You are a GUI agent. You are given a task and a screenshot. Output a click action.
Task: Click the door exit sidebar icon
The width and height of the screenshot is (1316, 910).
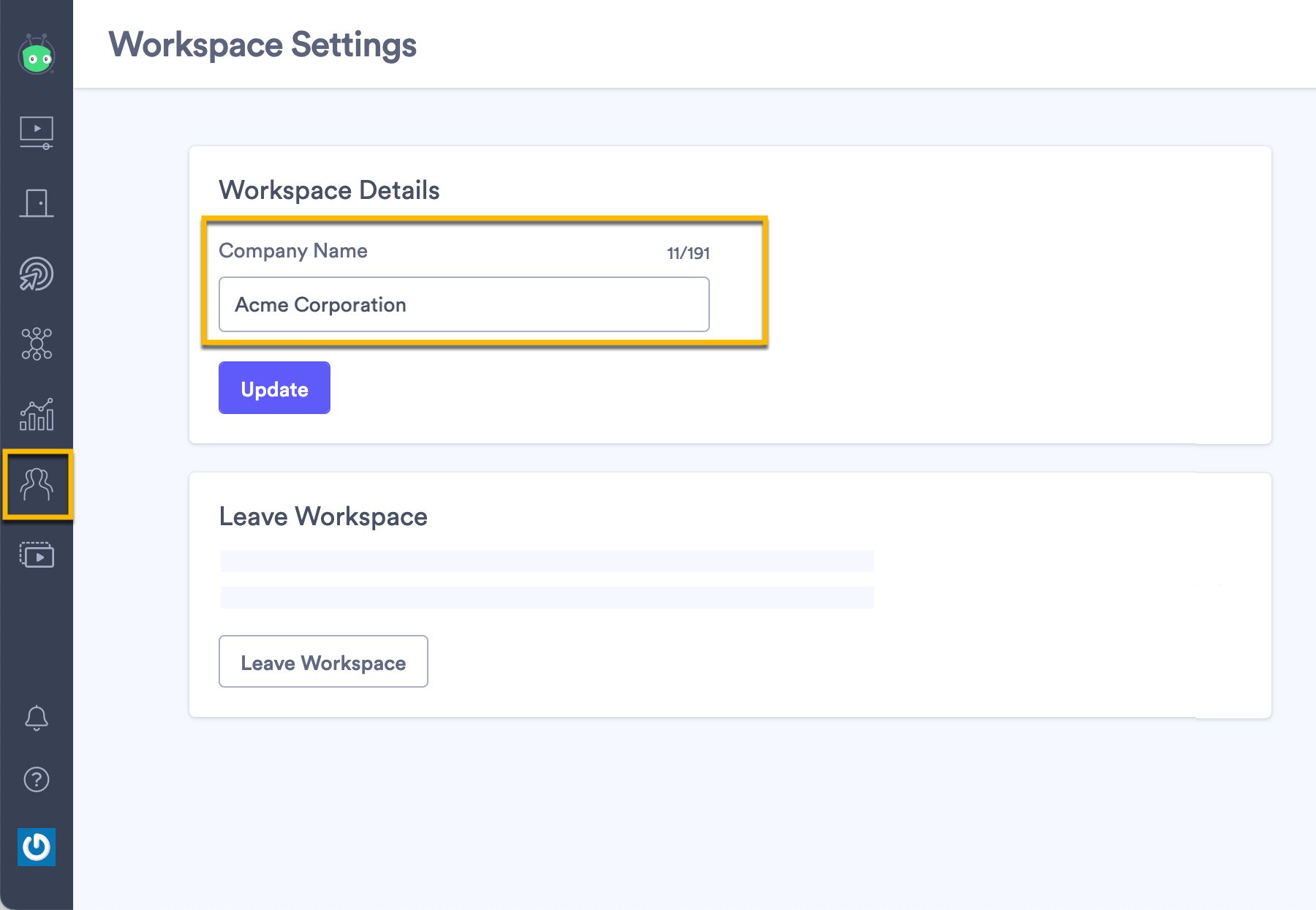click(37, 203)
